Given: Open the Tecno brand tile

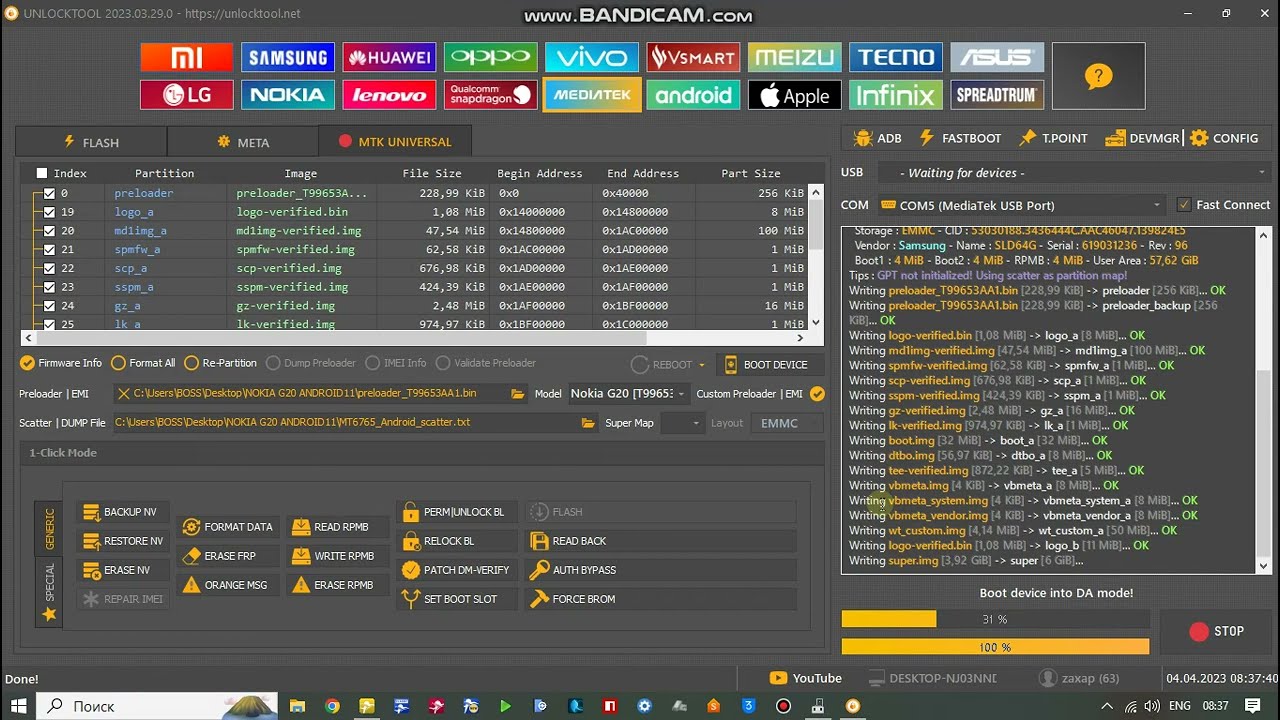Looking at the screenshot, I should [896, 57].
